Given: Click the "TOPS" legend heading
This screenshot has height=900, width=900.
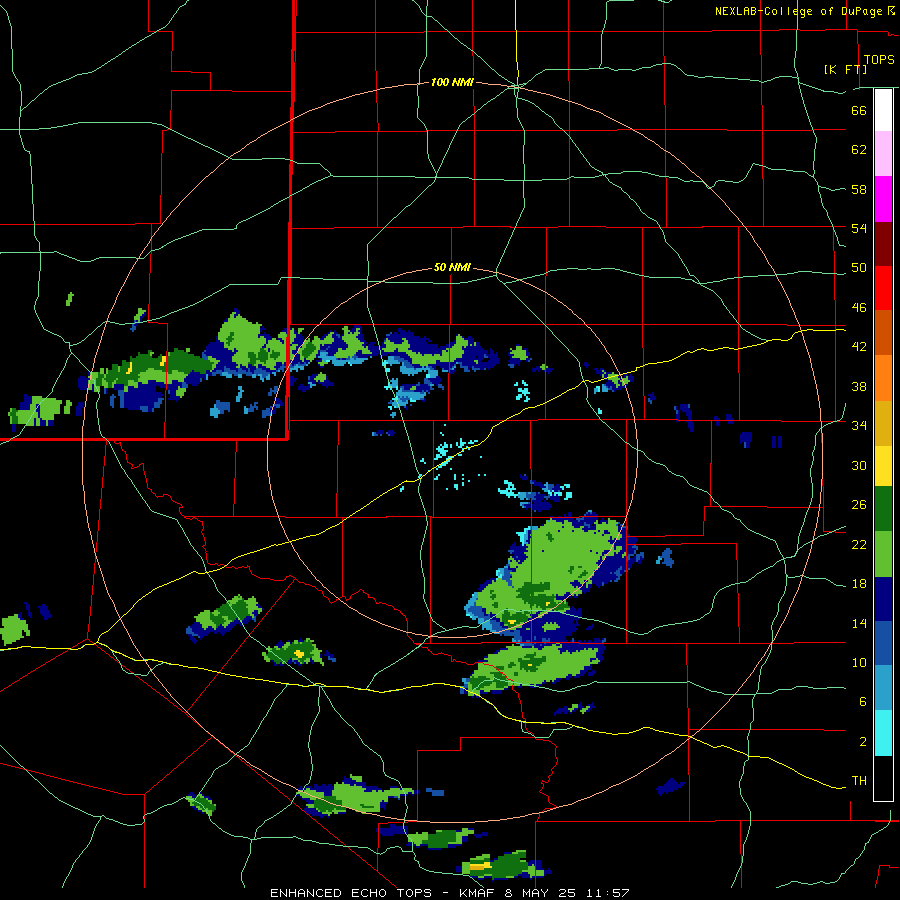Looking at the screenshot, I should click(879, 60).
